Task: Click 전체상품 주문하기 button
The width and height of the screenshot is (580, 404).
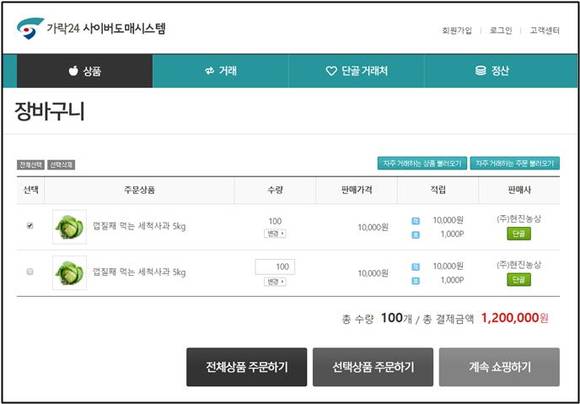Action: point(247,367)
